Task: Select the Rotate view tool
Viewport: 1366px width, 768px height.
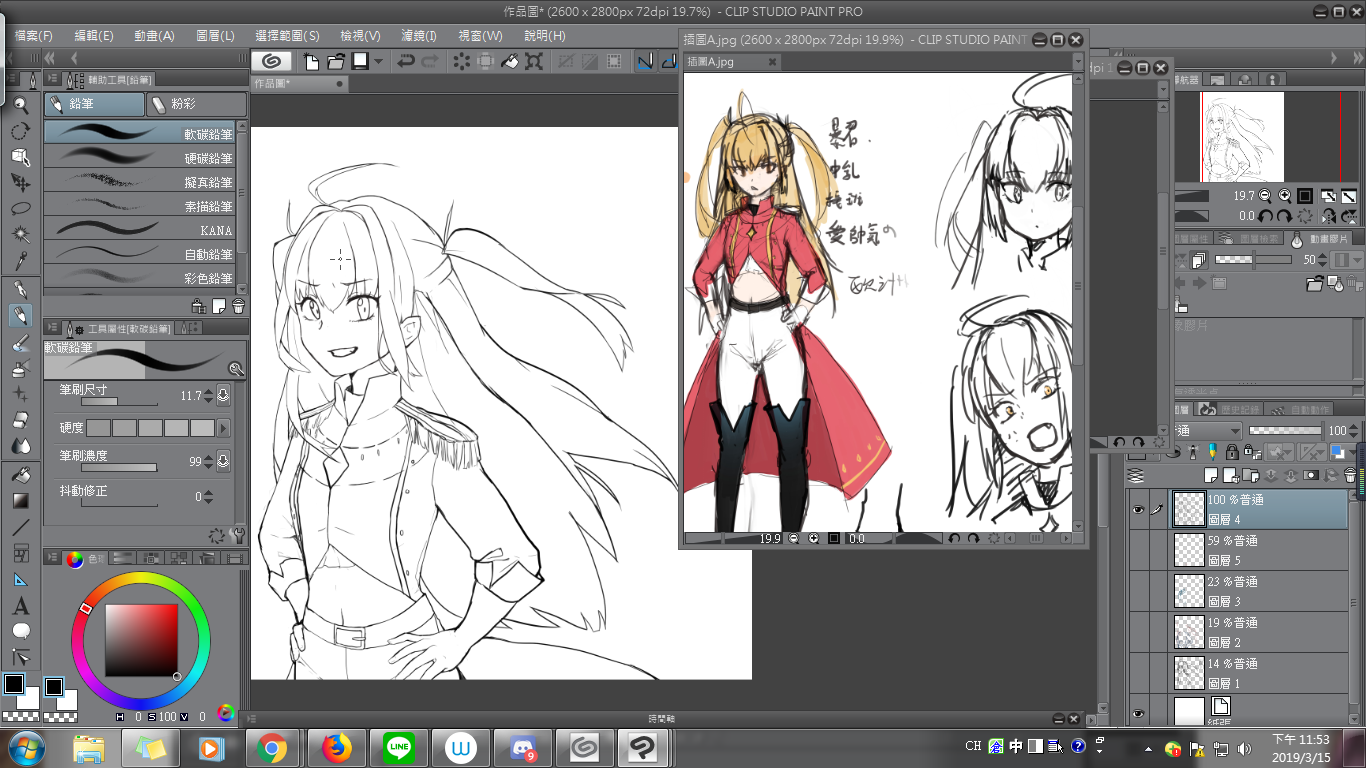Action: click(x=20, y=131)
